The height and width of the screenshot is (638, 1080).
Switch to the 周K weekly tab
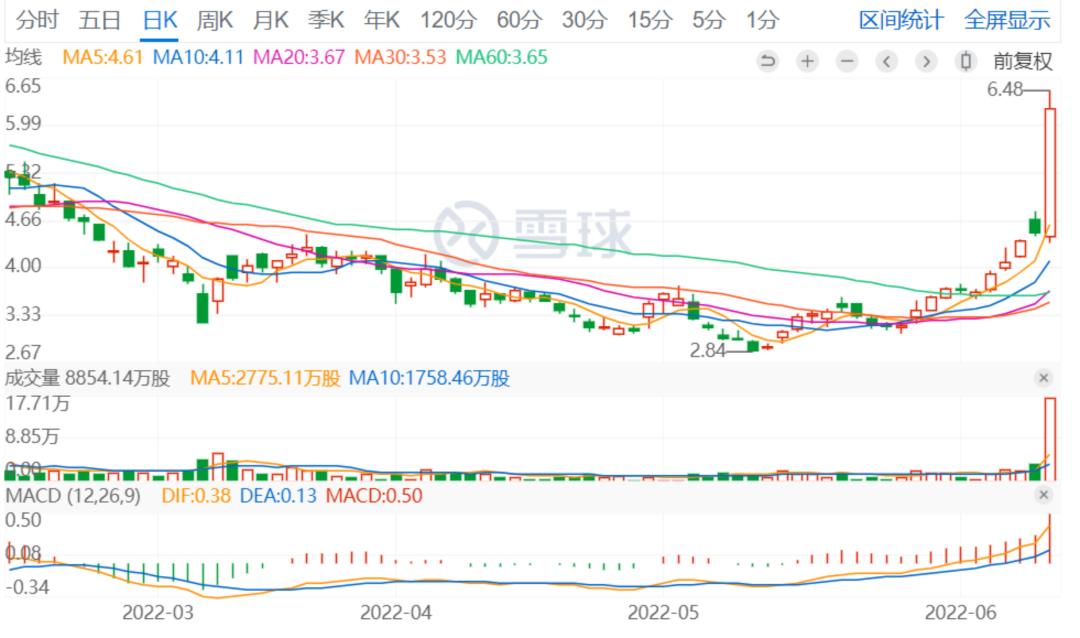pos(220,19)
